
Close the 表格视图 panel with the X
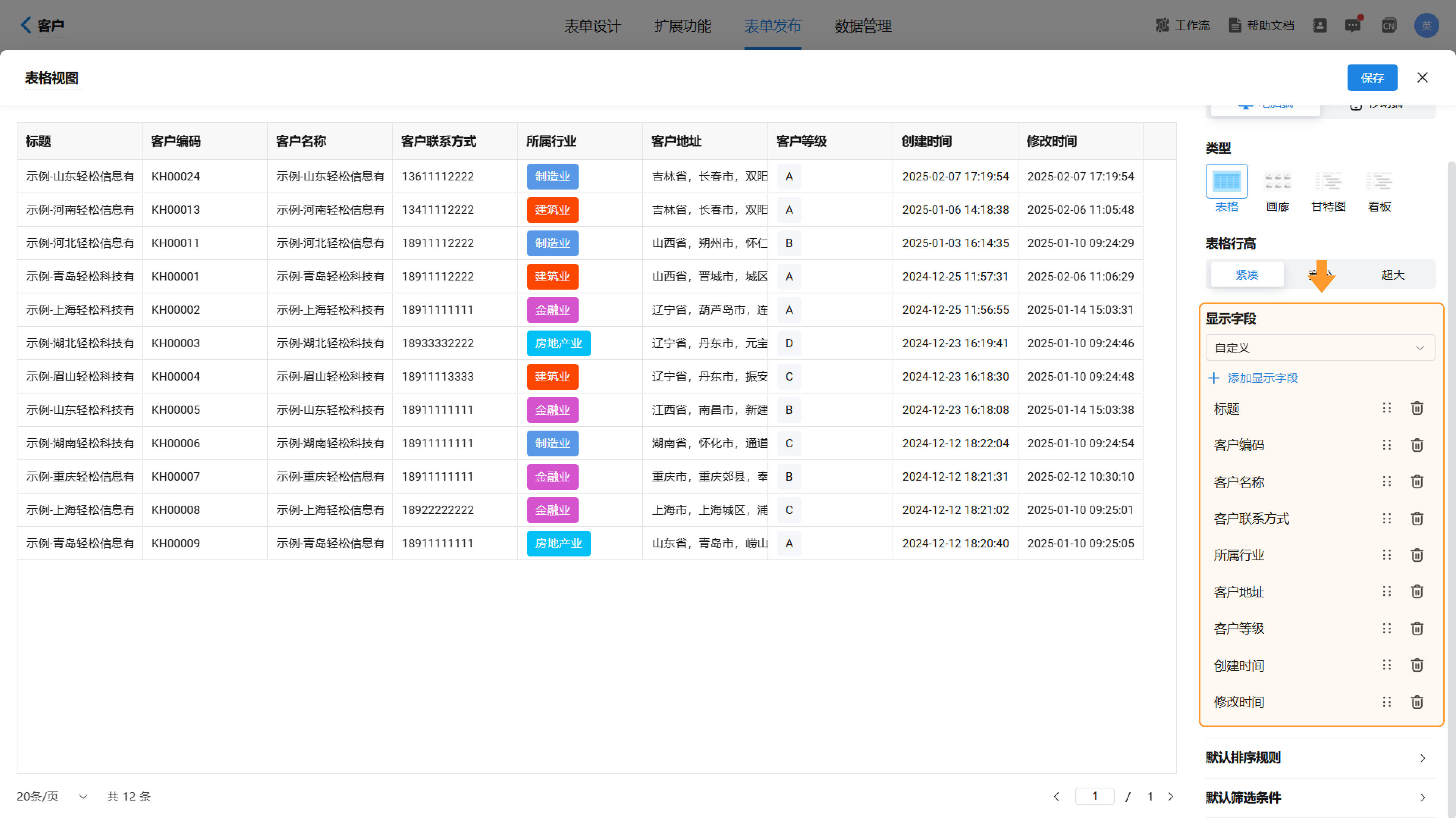1422,77
